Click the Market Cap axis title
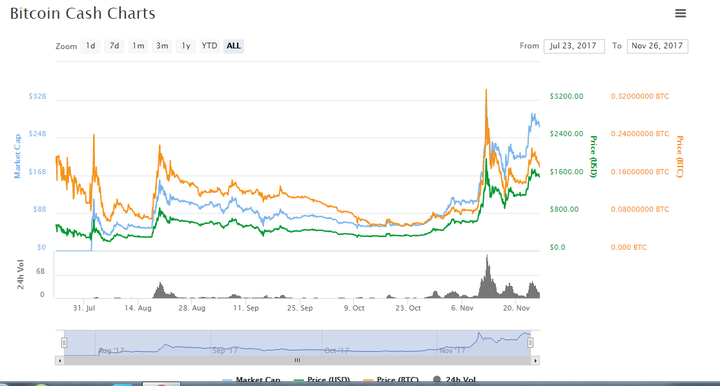The height and width of the screenshot is (386, 720). point(17,156)
